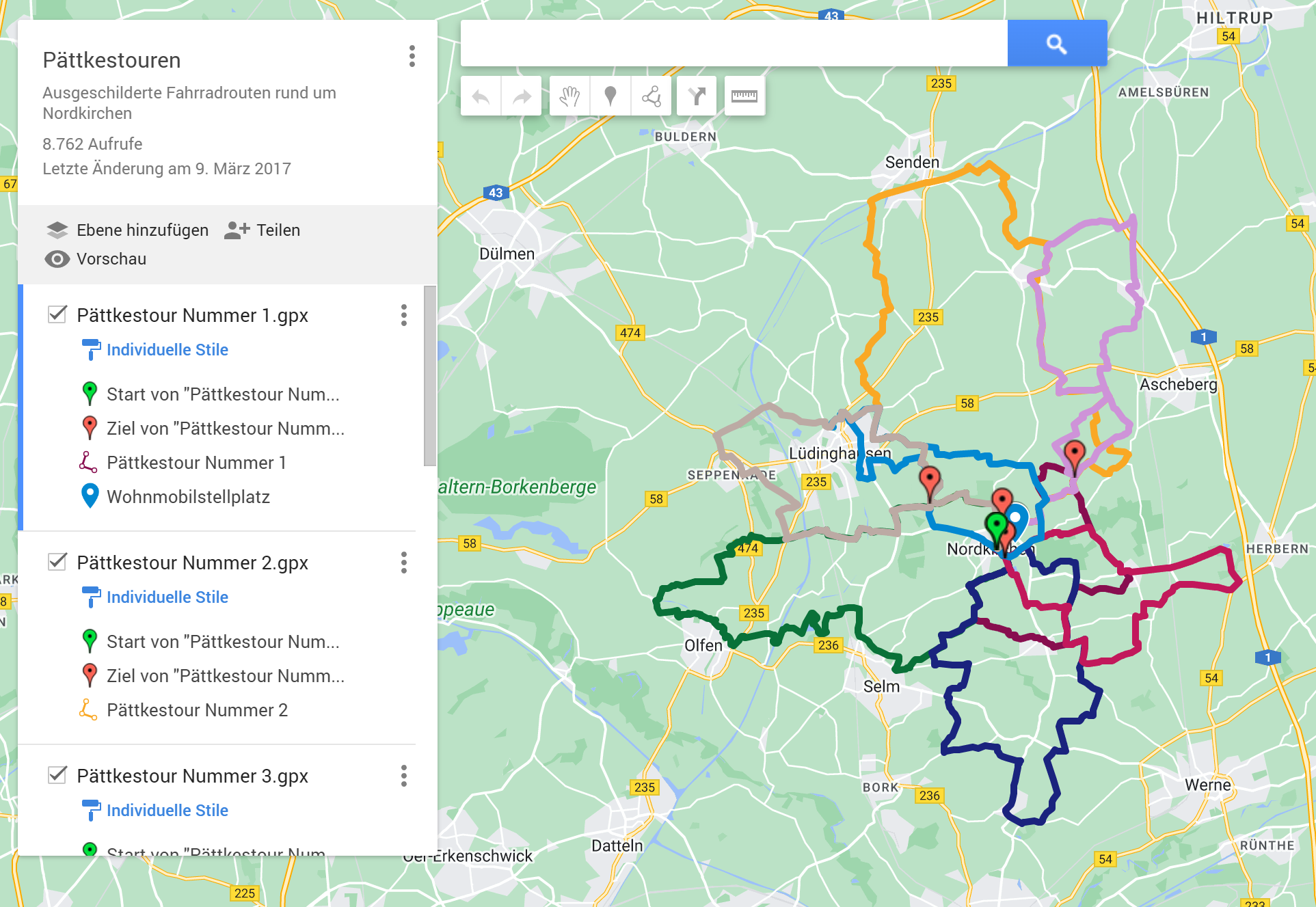Click inside the map search field
This screenshot has width=1316, height=907.
(x=734, y=44)
